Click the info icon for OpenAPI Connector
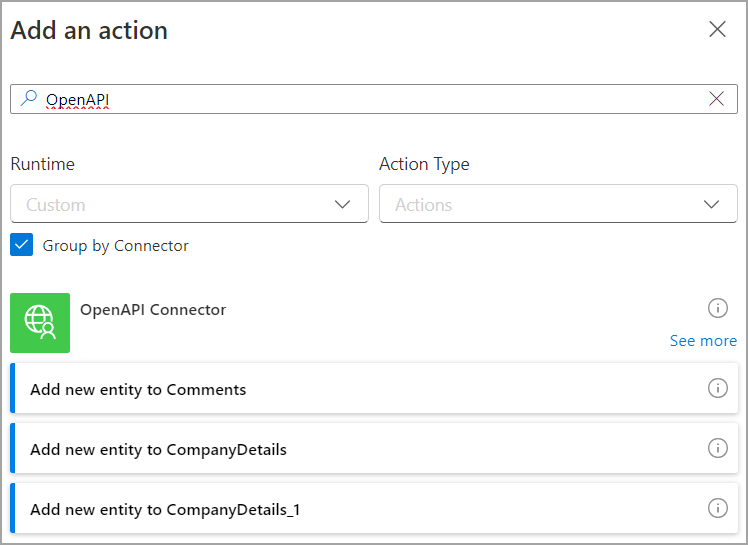This screenshot has width=748, height=545. [x=717, y=308]
